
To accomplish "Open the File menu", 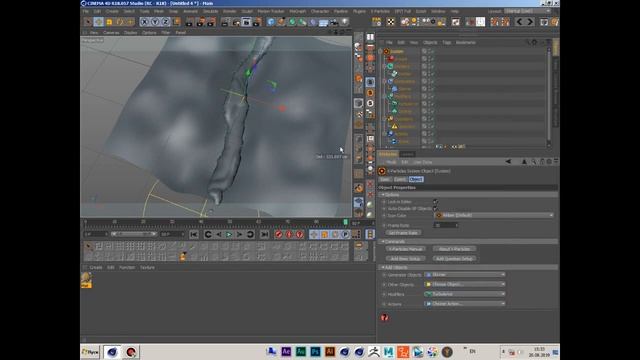I will pos(86,11).
